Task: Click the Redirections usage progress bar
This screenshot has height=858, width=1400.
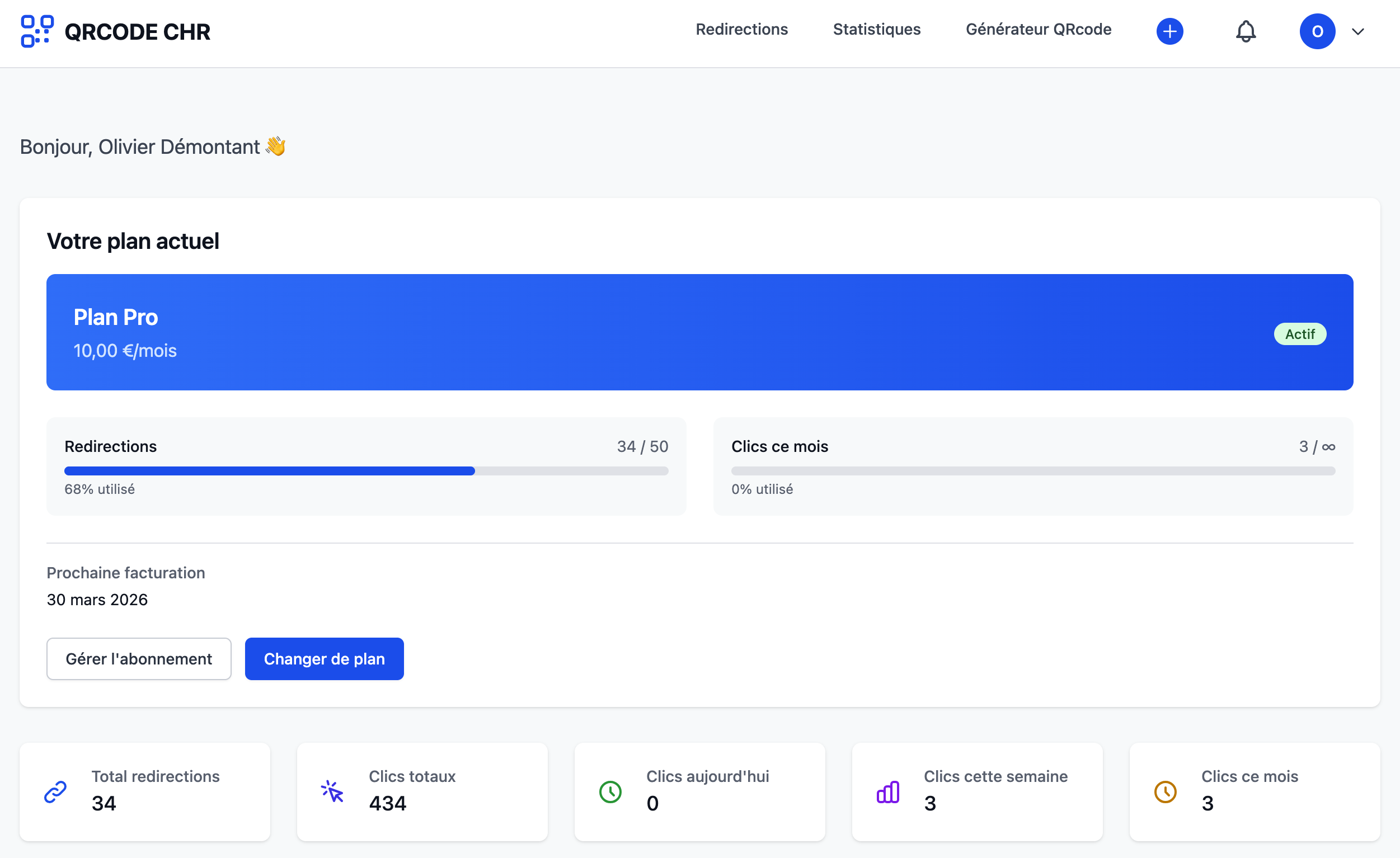Action: tap(366, 470)
